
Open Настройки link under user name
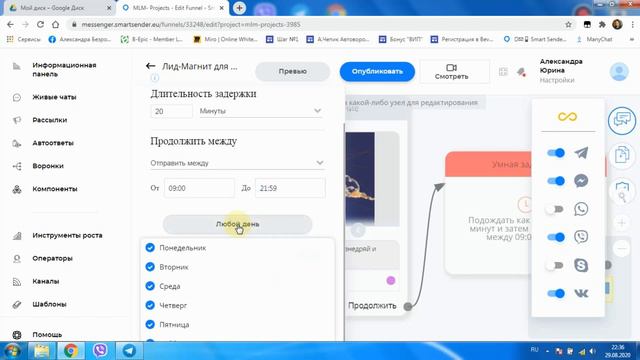(x=557, y=80)
